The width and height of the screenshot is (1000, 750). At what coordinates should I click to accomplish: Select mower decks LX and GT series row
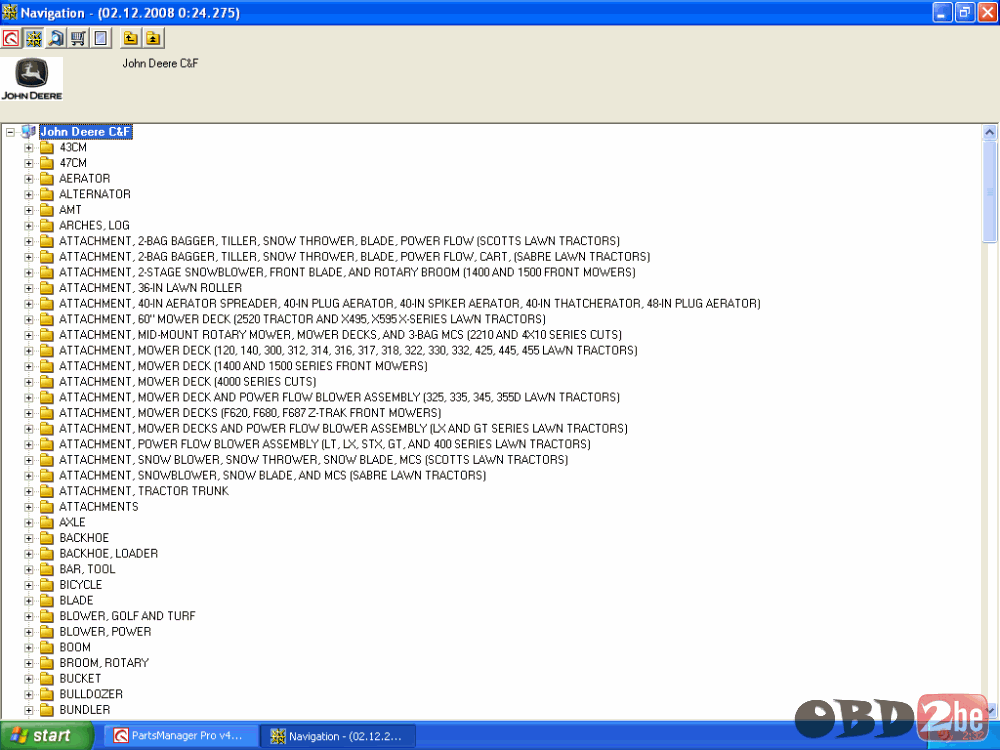tap(343, 429)
